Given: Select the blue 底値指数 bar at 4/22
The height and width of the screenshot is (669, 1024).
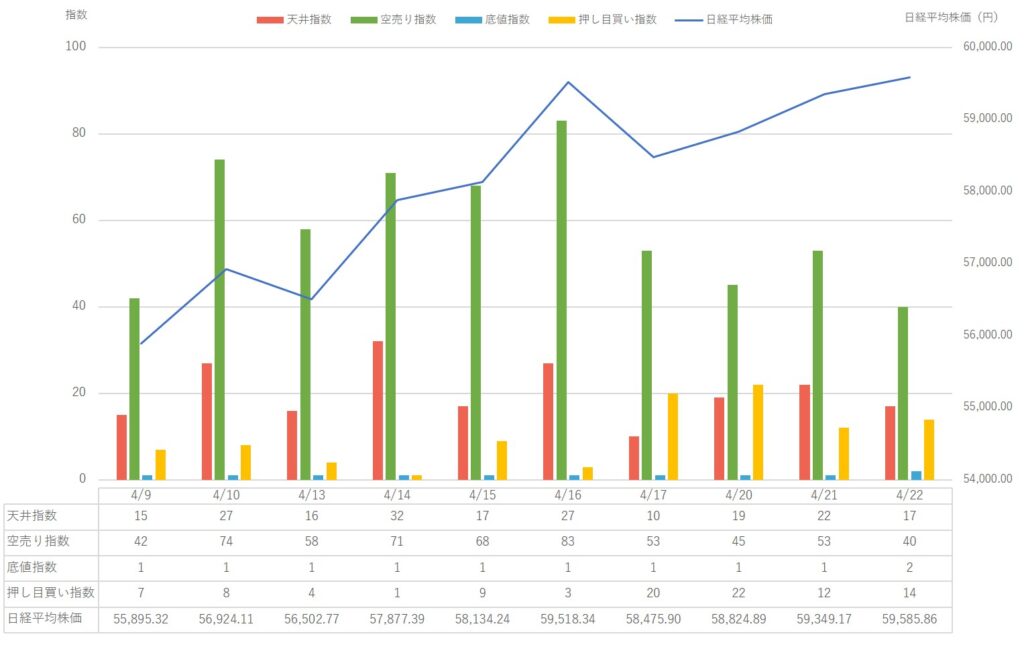Looking at the screenshot, I should coord(917,475).
